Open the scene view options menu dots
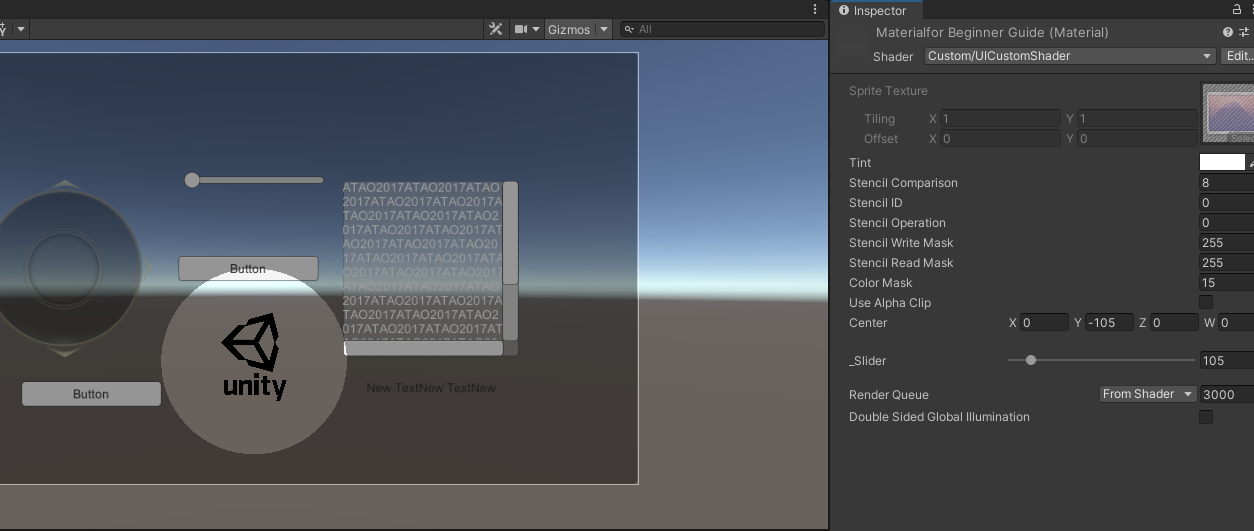The image size is (1254, 531). click(815, 9)
